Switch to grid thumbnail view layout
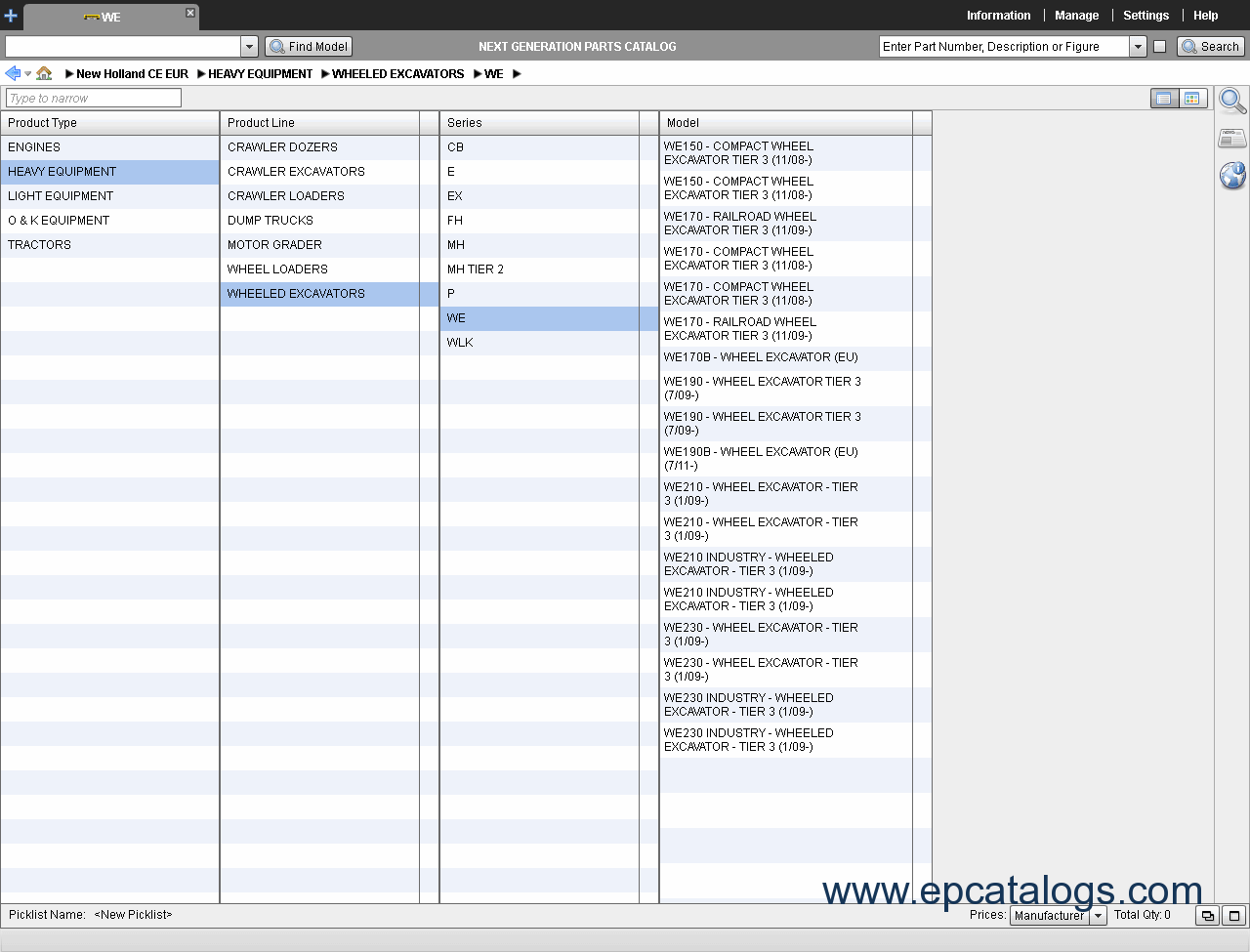The height and width of the screenshot is (952, 1250). pyautogui.click(x=1192, y=99)
